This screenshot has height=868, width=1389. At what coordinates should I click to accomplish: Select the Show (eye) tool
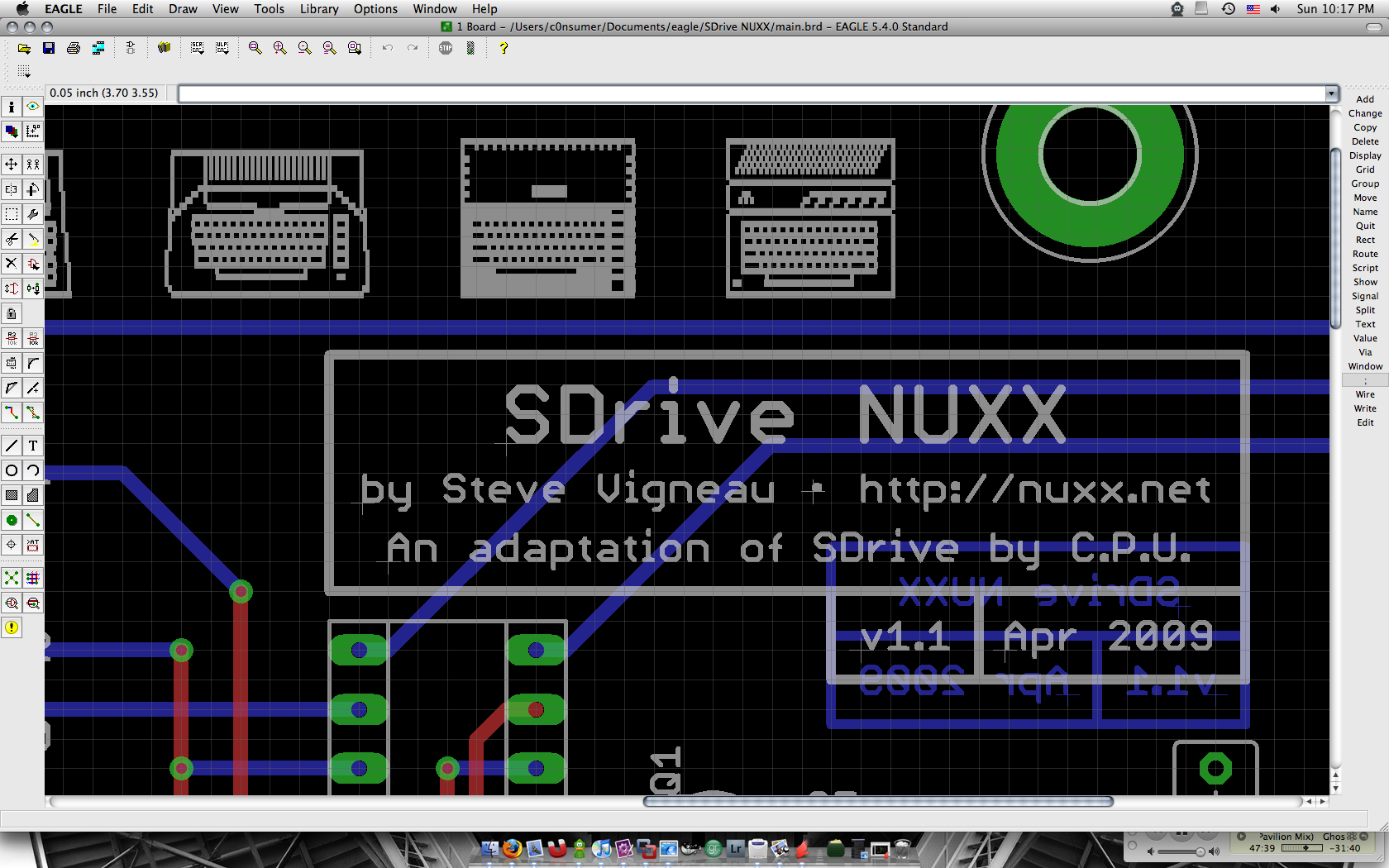click(33, 107)
